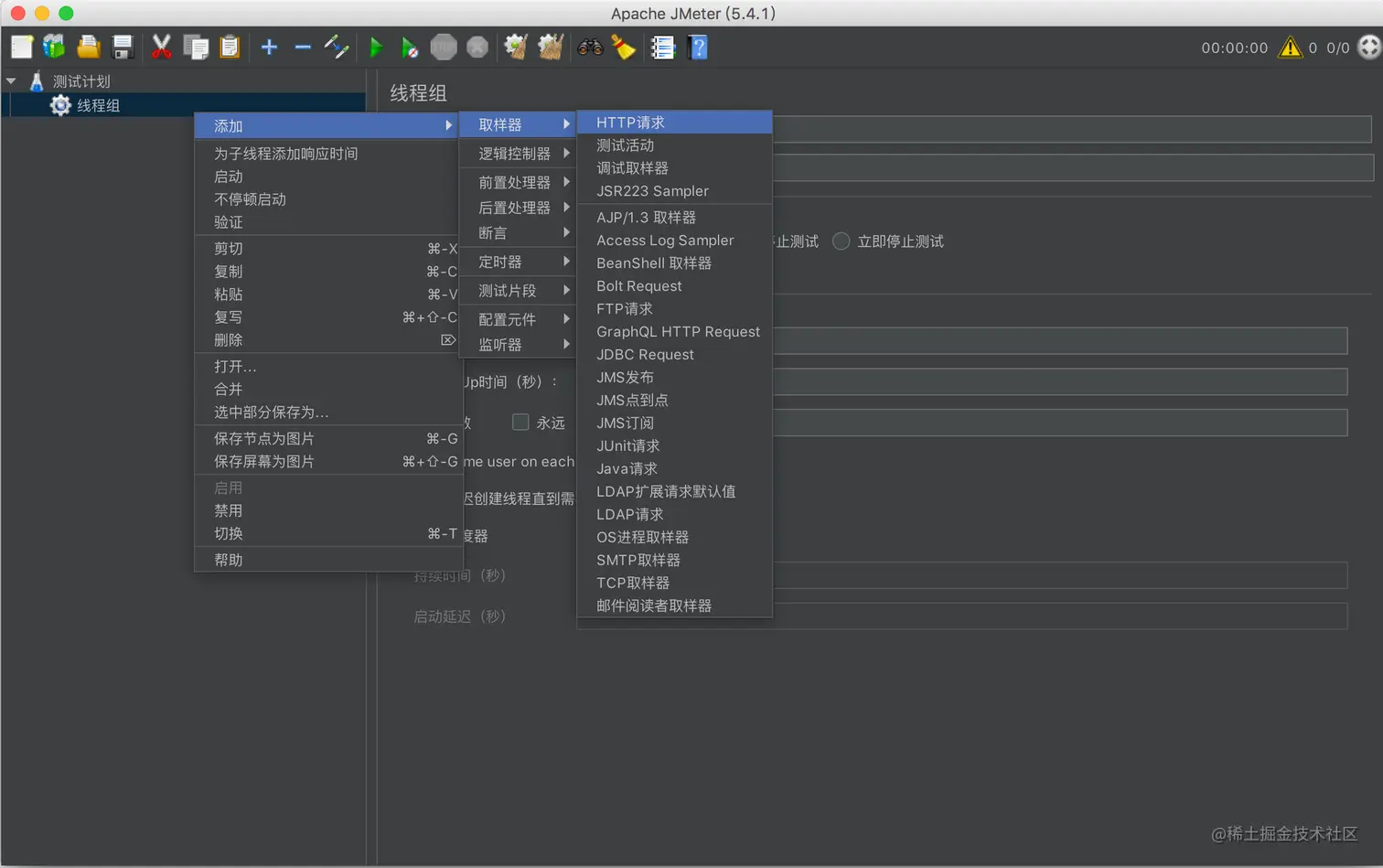Image resolution: width=1383 pixels, height=868 pixels.
Task: Click the Clear All broom icon
Action: [x=550, y=47]
